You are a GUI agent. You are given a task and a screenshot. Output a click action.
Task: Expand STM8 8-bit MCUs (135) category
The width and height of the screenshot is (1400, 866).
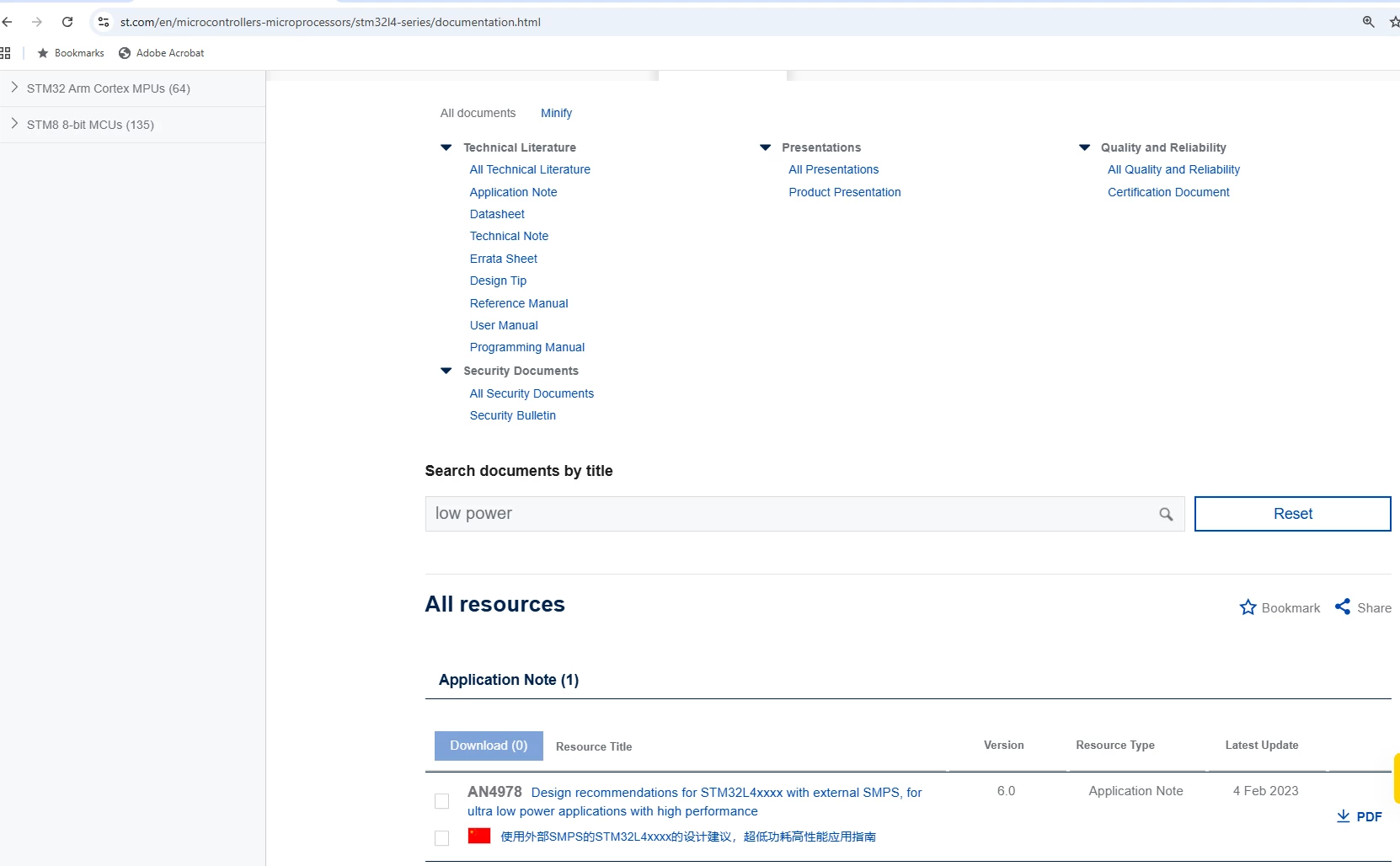[14, 124]
